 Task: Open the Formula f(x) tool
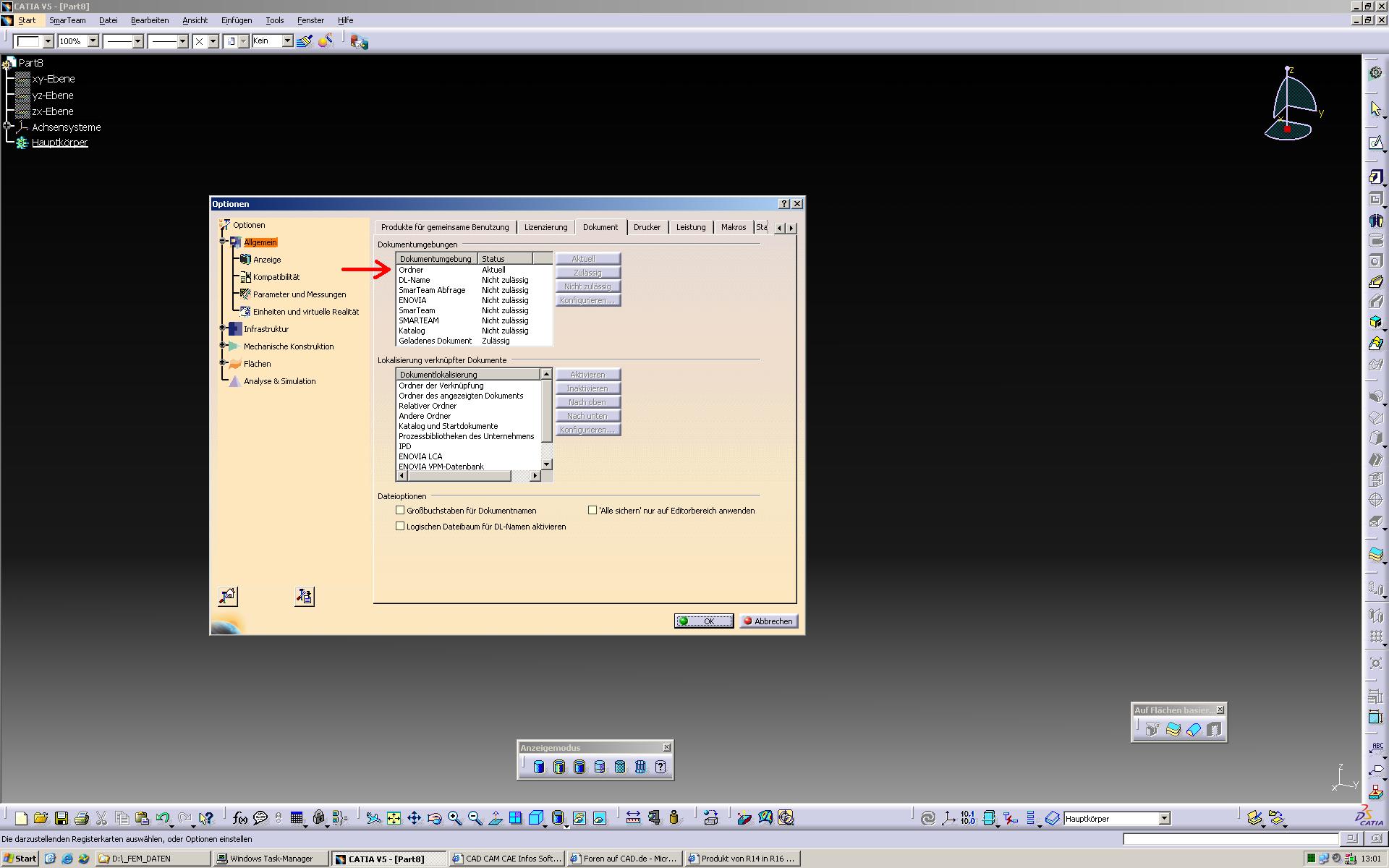tap(240, 818)
